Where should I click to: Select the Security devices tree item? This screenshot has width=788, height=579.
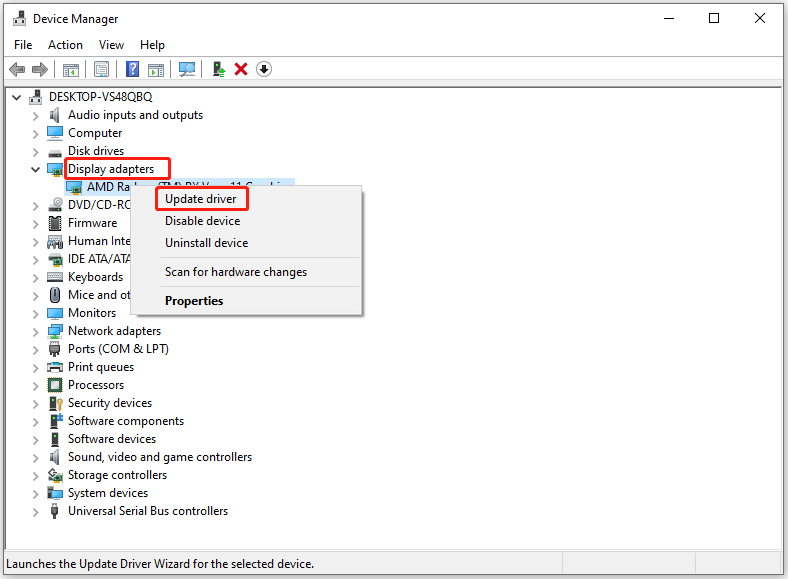(x=110, y=403)
